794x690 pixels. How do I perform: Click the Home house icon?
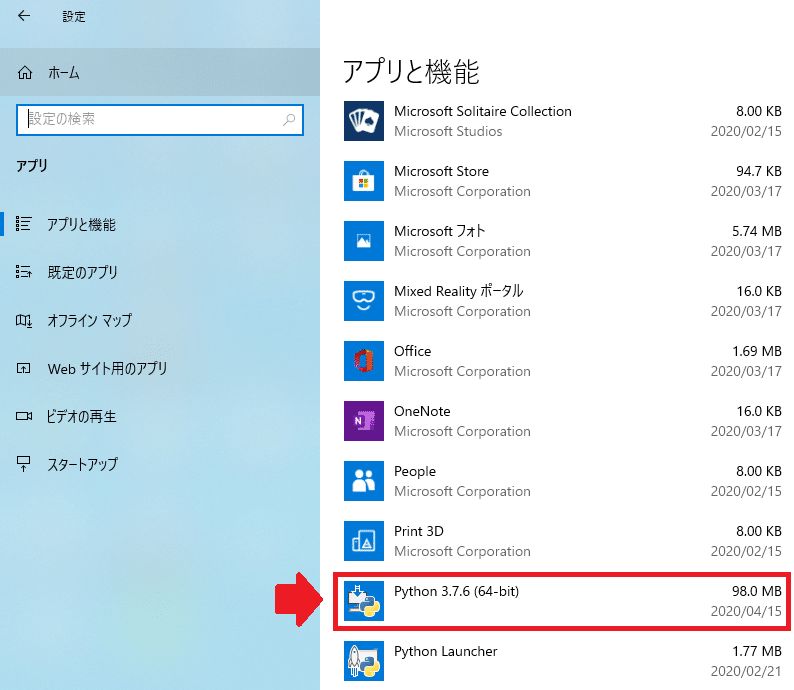pos(25,73)
